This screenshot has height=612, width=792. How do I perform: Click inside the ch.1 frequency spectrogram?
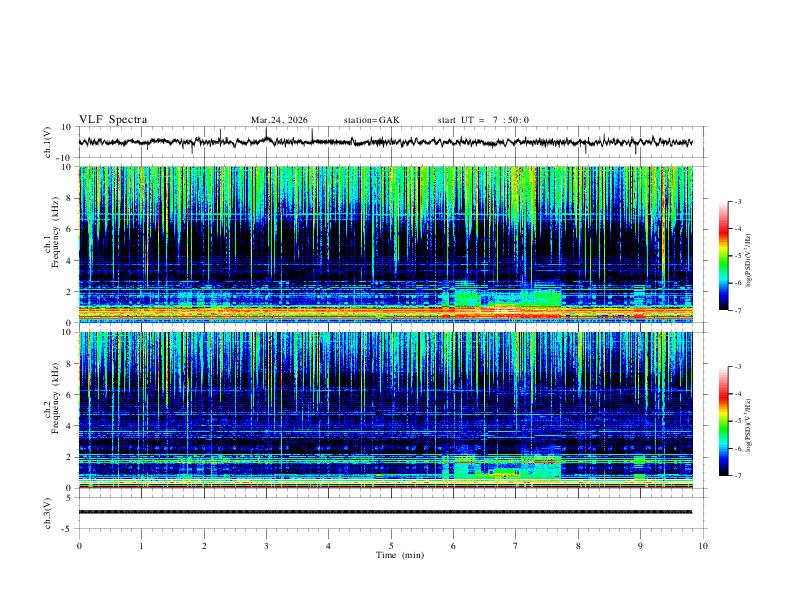pos(386,244)
